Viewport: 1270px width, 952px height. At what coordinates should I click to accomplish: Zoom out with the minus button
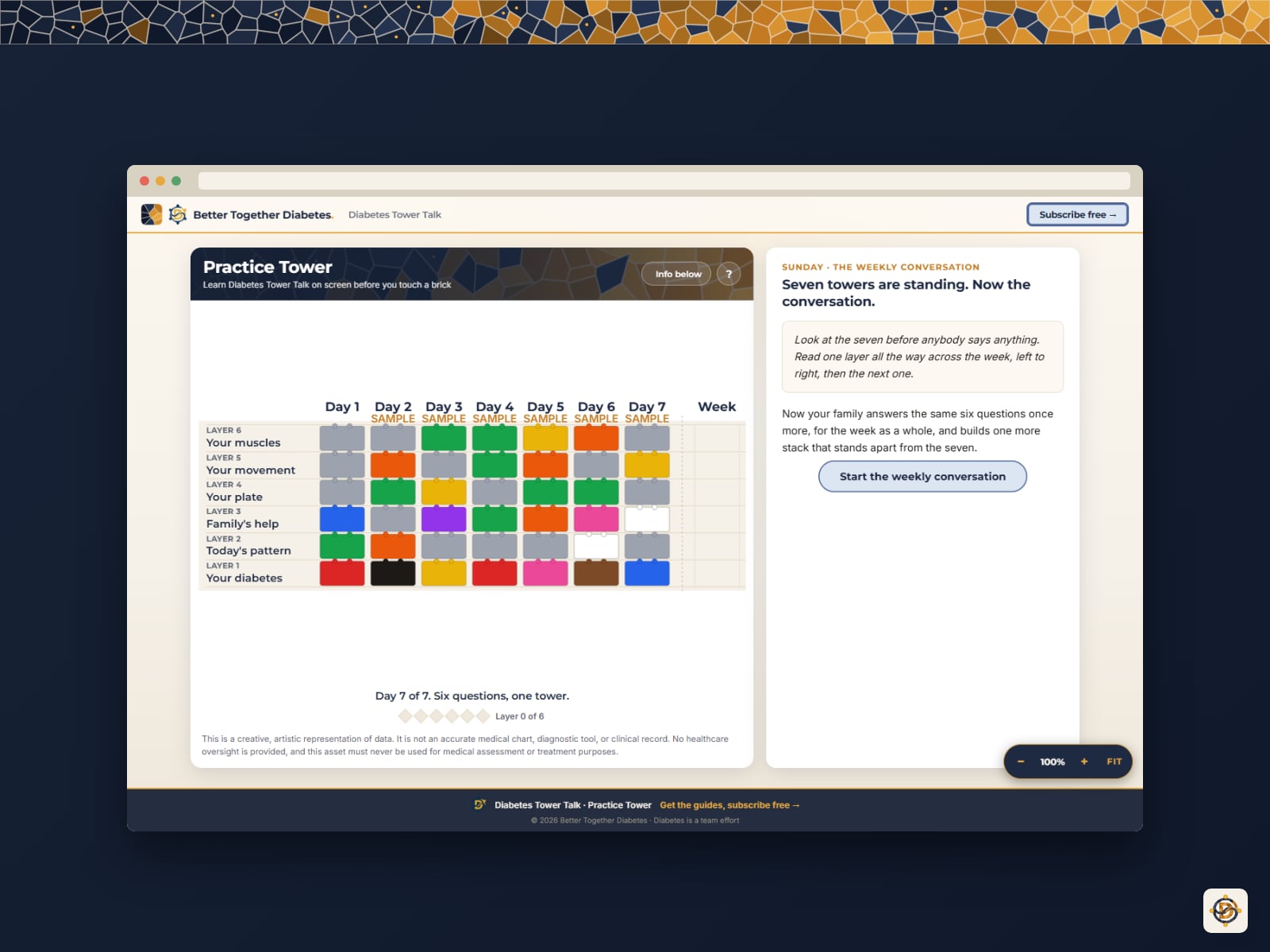click(1021, 762)
